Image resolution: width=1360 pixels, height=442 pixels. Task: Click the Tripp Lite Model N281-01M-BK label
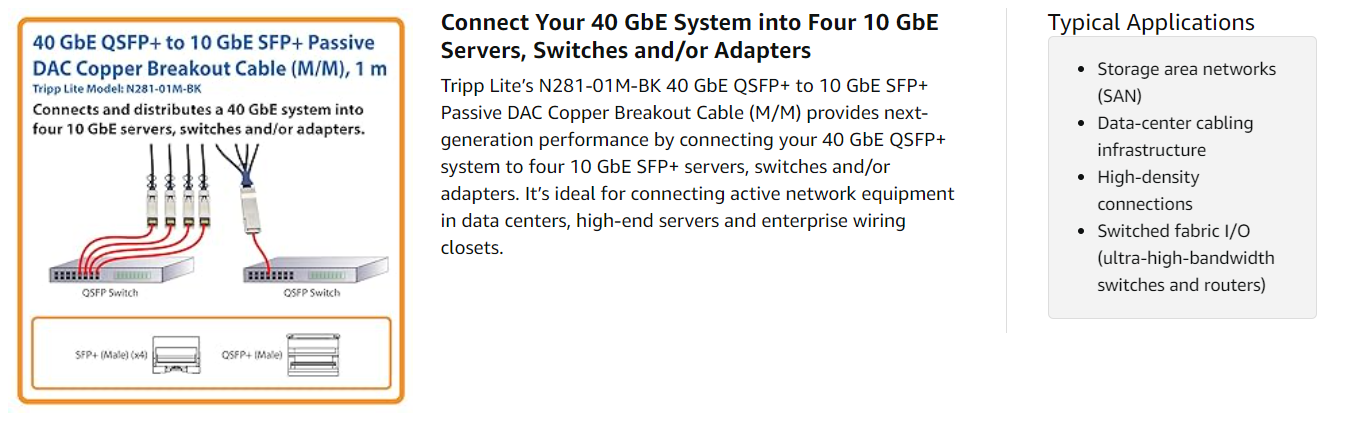point(96,90)
